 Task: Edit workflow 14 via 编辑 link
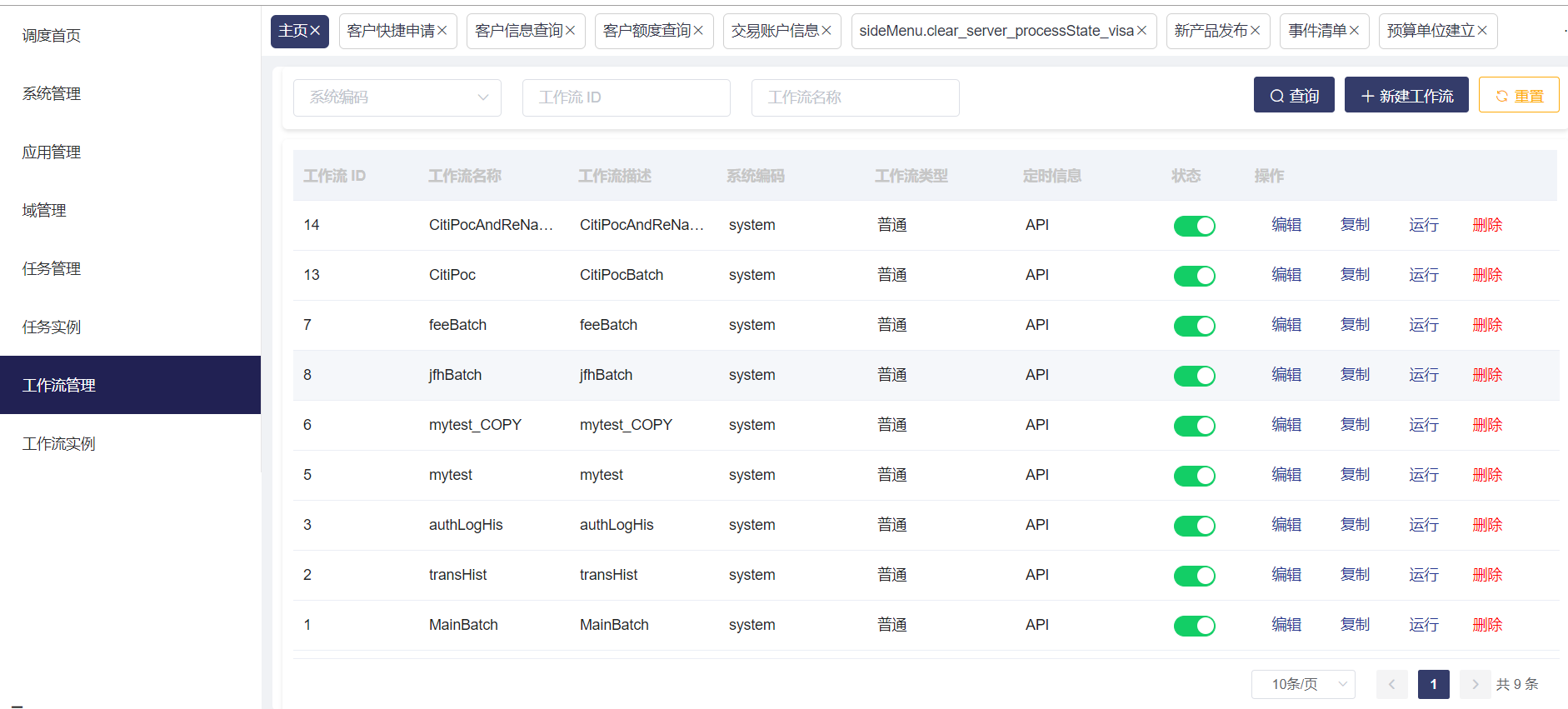1286,225
